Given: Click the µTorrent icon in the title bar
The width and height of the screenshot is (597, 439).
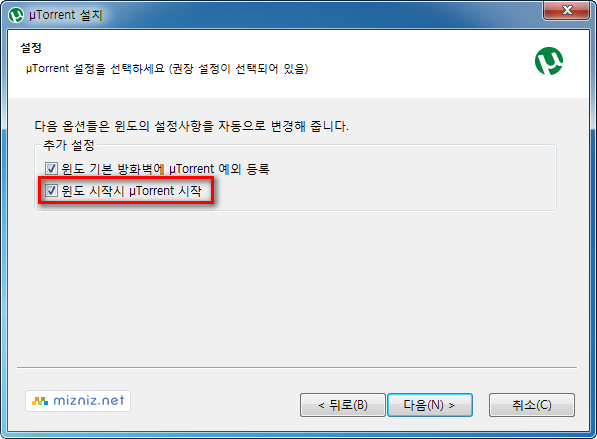Looking at the screenshot, I should 16,15.
